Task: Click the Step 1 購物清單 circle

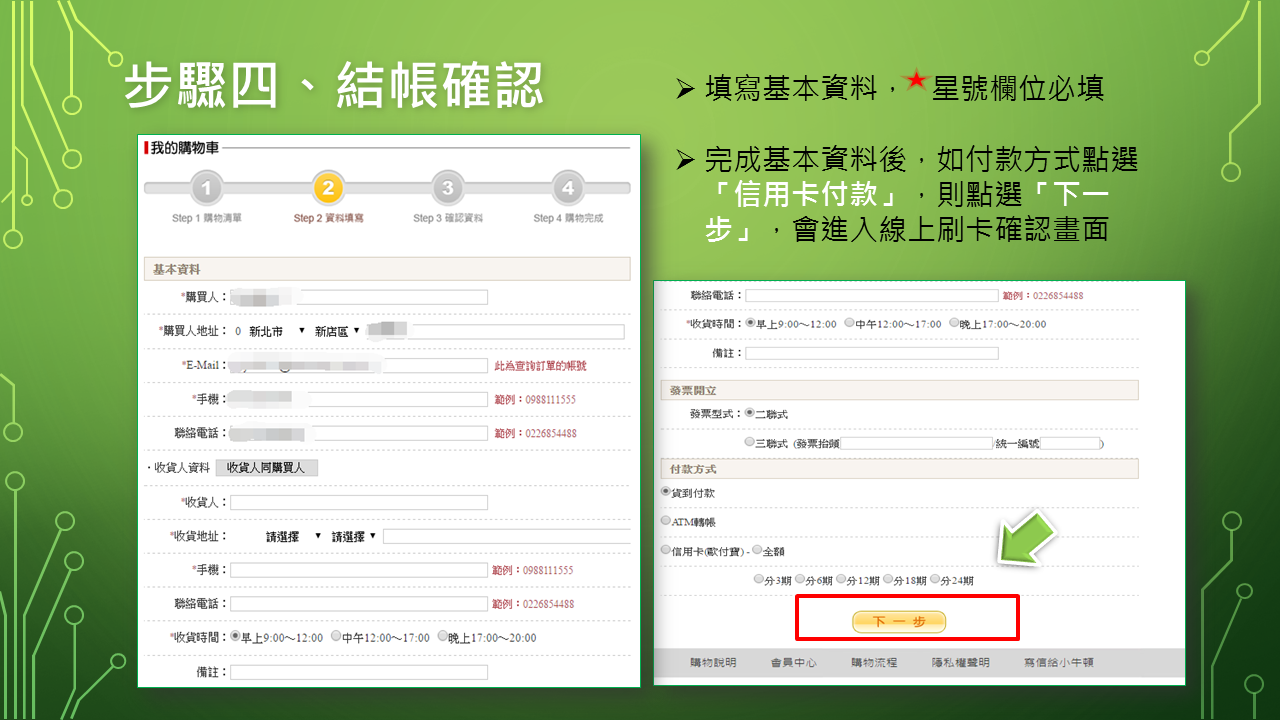Action: [x=206, y=188]
